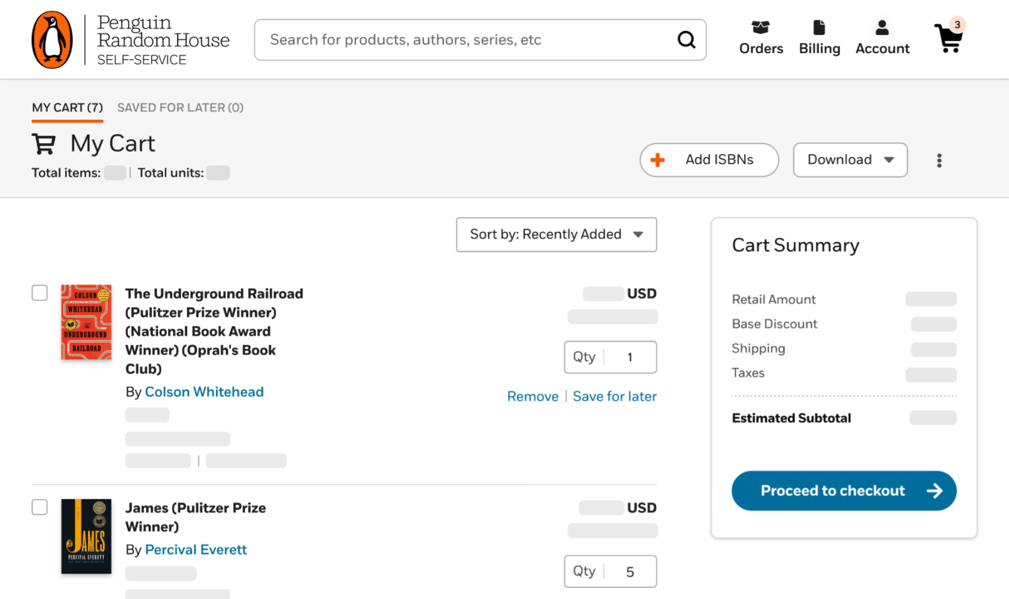This screenshot has width=1009, height=599.
Task: Click the Taxes label in Cart Summary
Action: click(748, 373)
